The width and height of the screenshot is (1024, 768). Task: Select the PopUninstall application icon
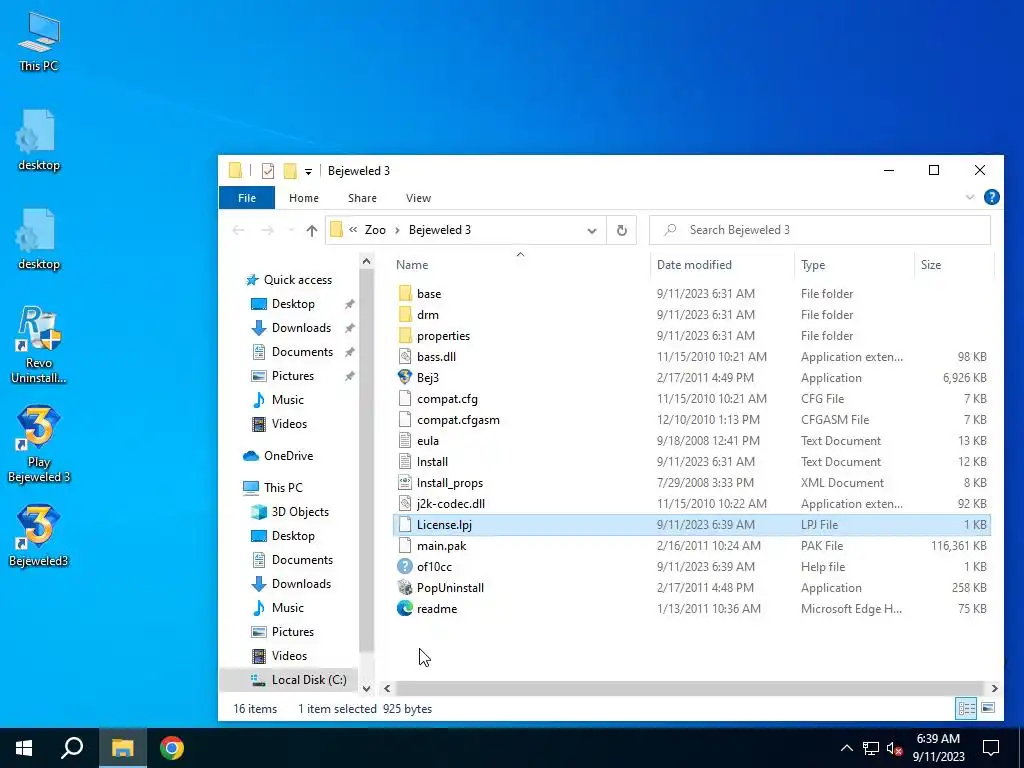click(405, 588)
